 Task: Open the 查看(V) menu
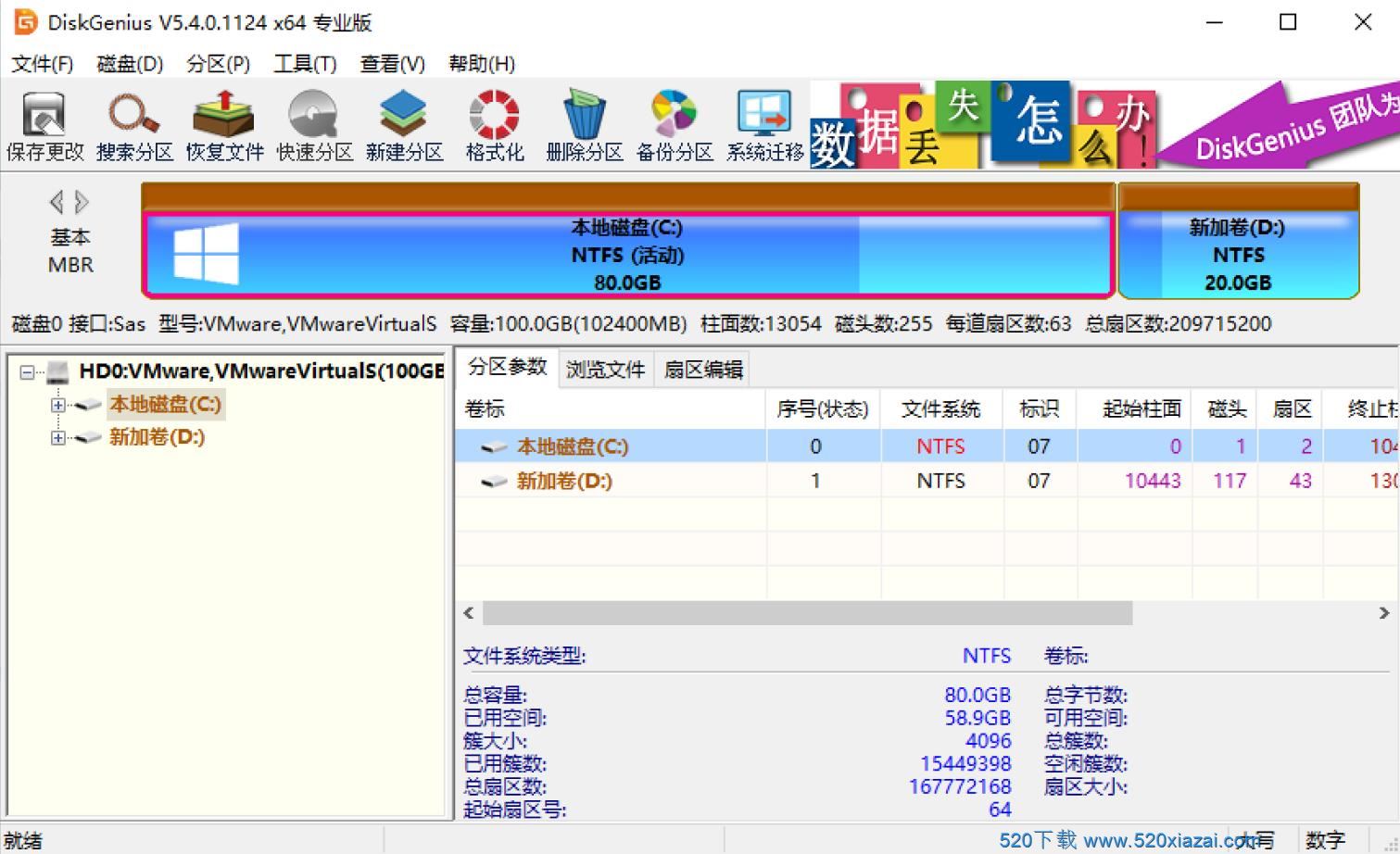coord(393,64)
